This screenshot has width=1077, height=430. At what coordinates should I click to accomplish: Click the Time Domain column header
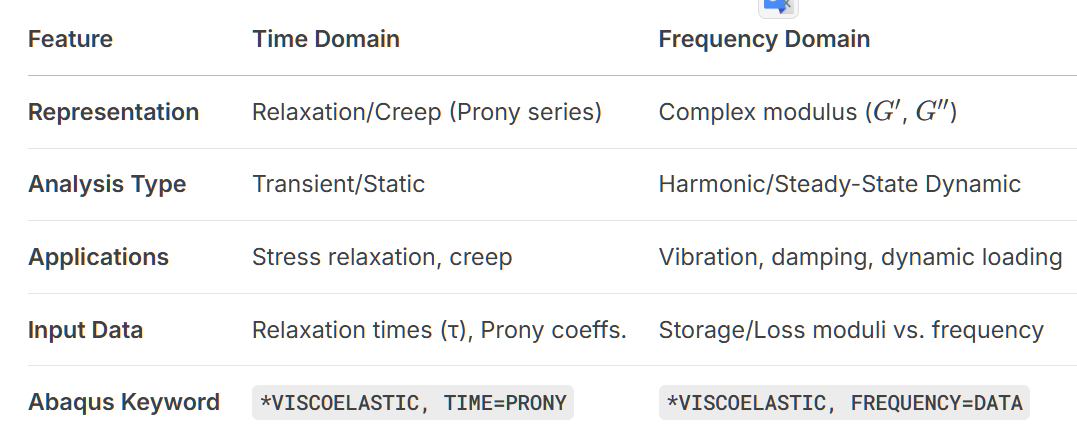(326, 39)
